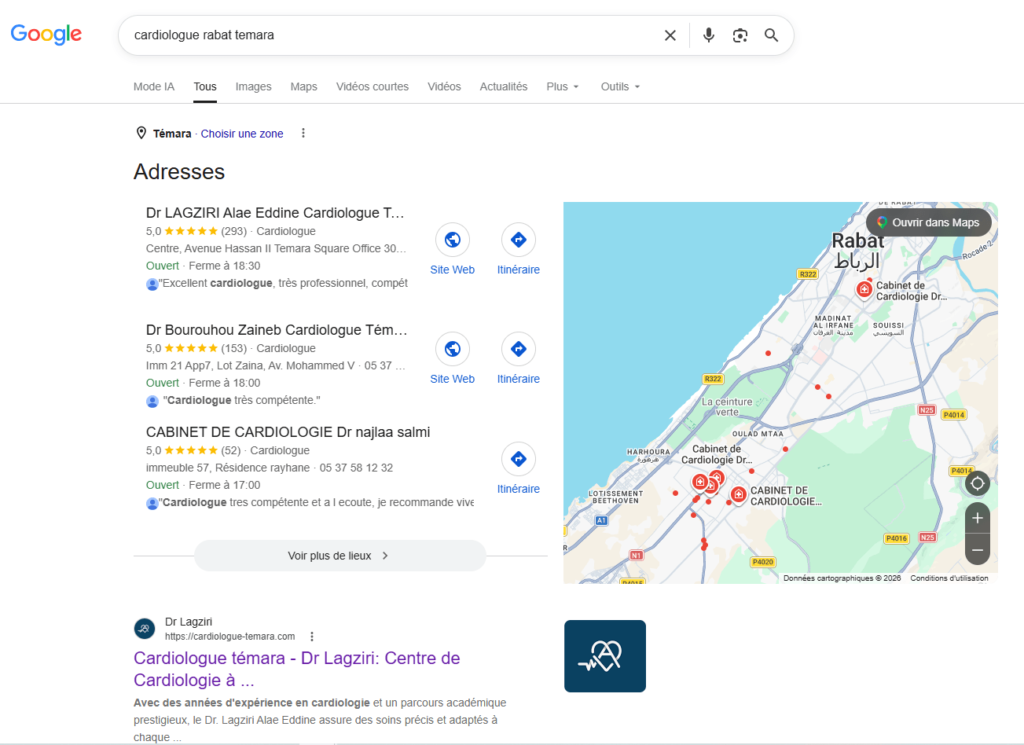
Task: Start voice search with microphone icon
Action: 709,35
